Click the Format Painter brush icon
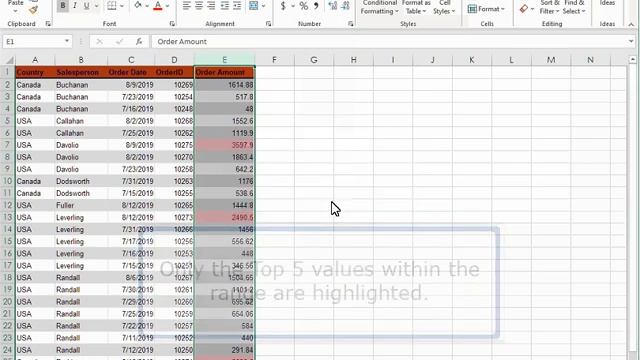This screenshot has width=640, height=360. tap(33, 9)
